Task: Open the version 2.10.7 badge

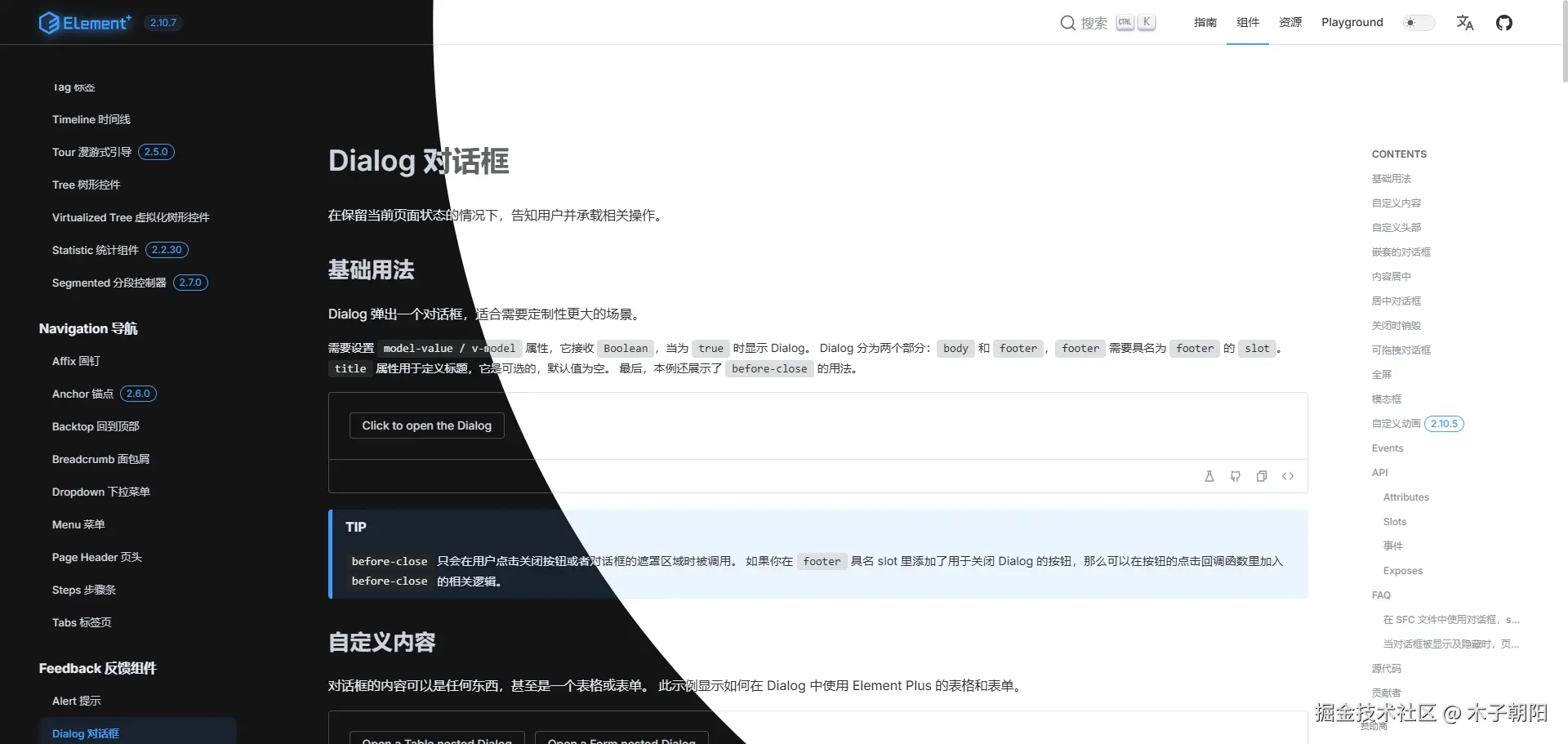Action: click(163, 23)
